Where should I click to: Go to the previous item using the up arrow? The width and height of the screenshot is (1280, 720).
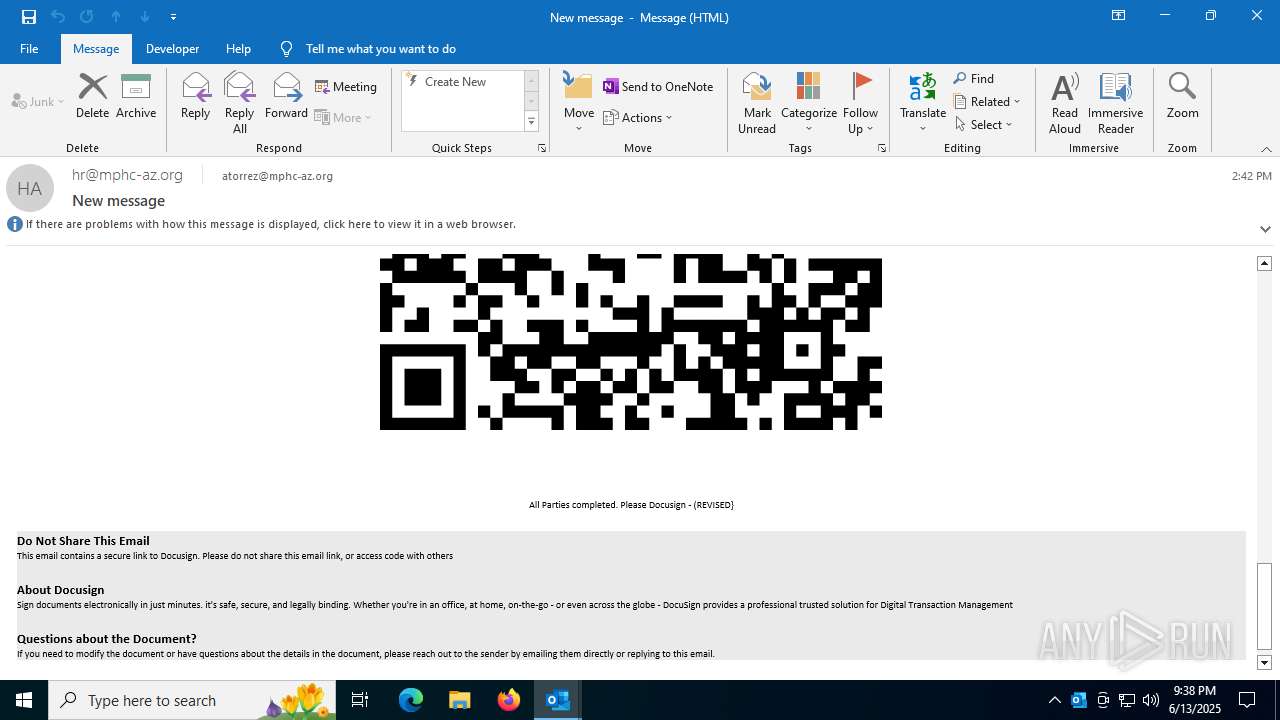(116, 17)
